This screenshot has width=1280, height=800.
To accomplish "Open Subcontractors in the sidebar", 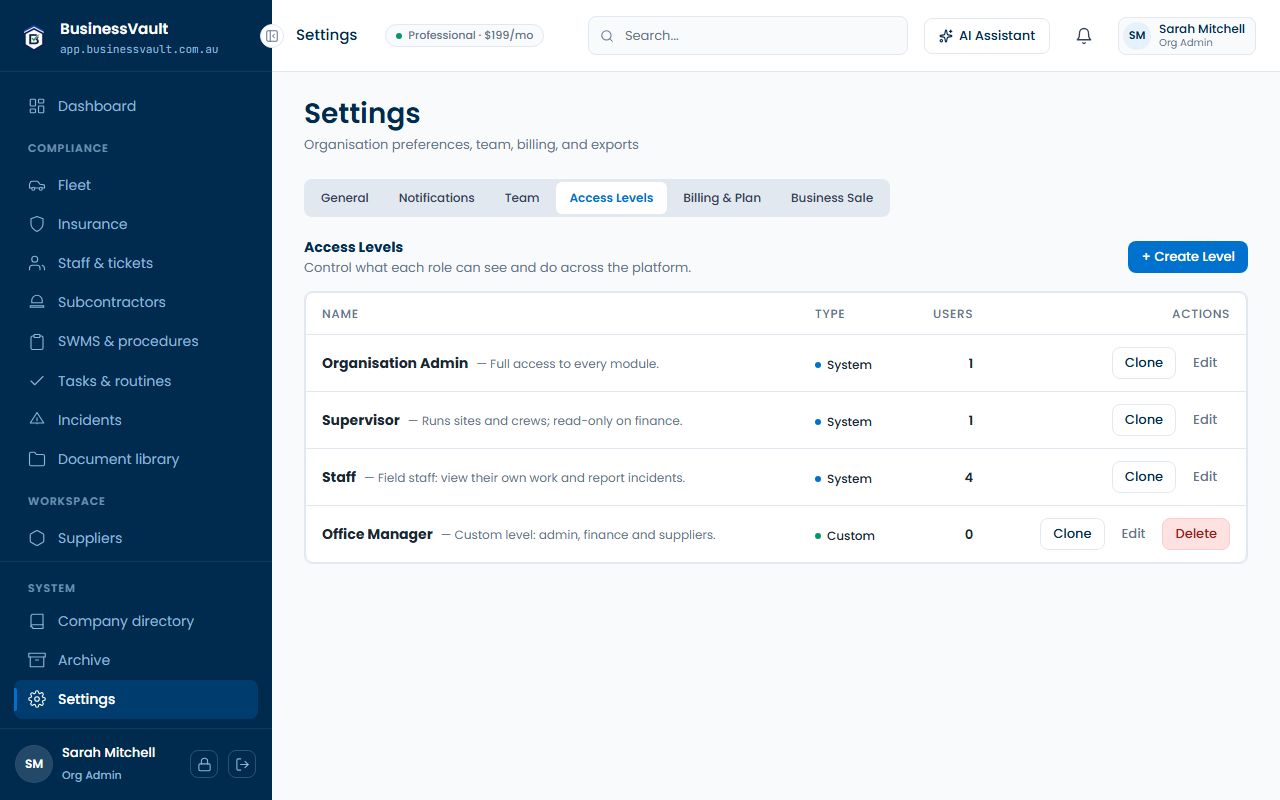I will 136,302.
